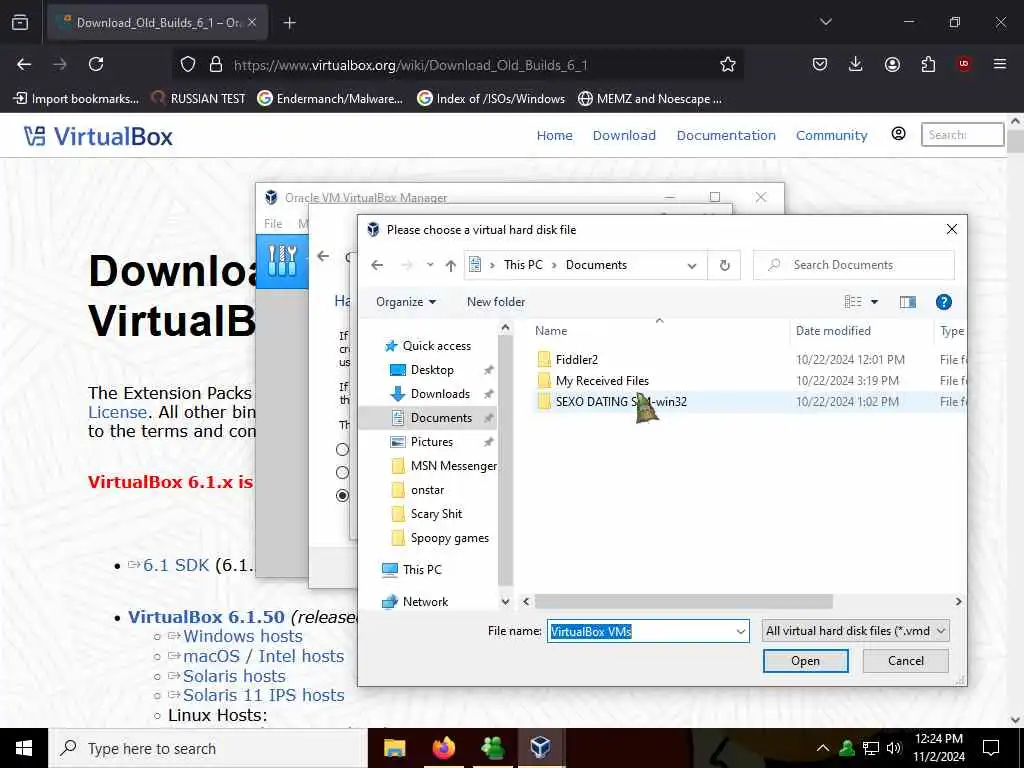
Task: Select the My Received Files folder
Action: point(602,381)
